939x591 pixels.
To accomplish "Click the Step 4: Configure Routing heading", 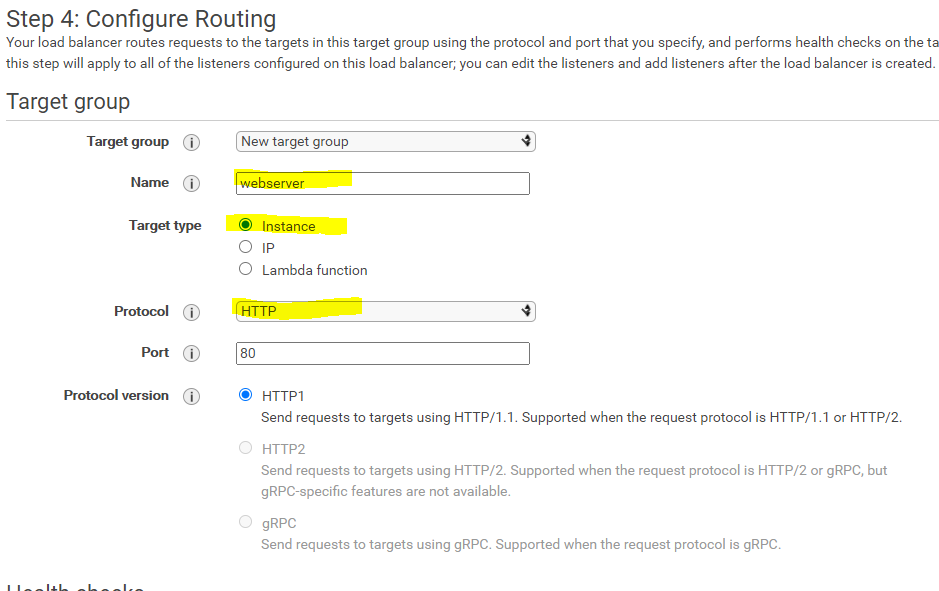I will pyautogui.click(x=141, y=18).
